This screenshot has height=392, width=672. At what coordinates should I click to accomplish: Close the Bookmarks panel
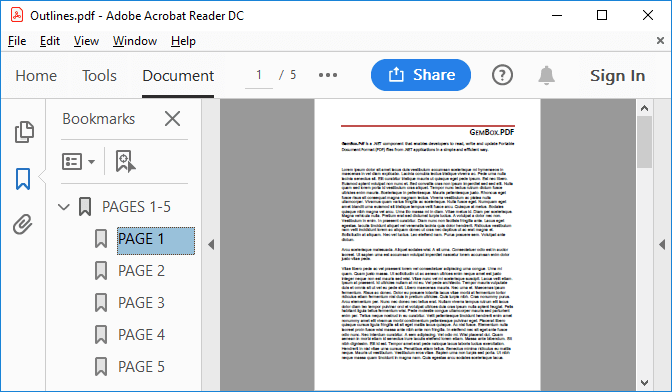point(173,119)
